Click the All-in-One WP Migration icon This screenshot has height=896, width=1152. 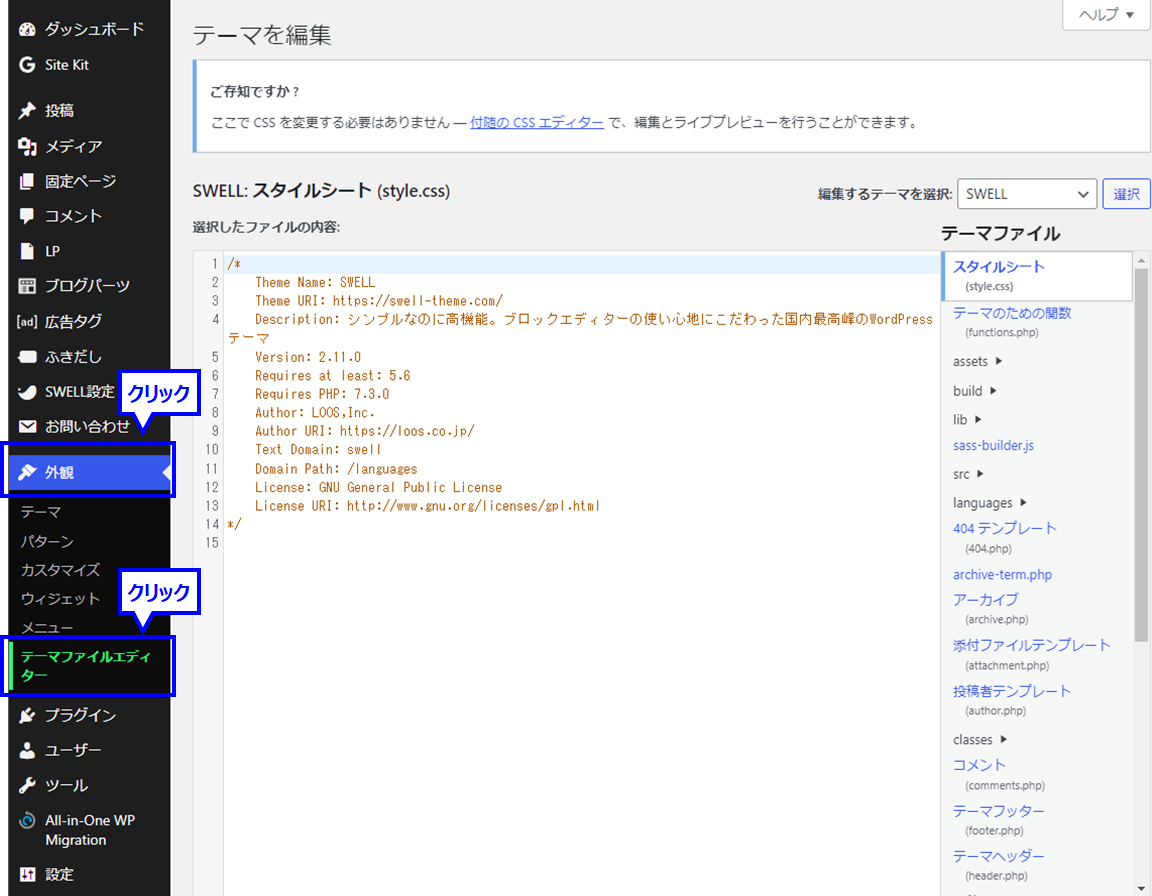pyautogui.click(x=25, y=821)
